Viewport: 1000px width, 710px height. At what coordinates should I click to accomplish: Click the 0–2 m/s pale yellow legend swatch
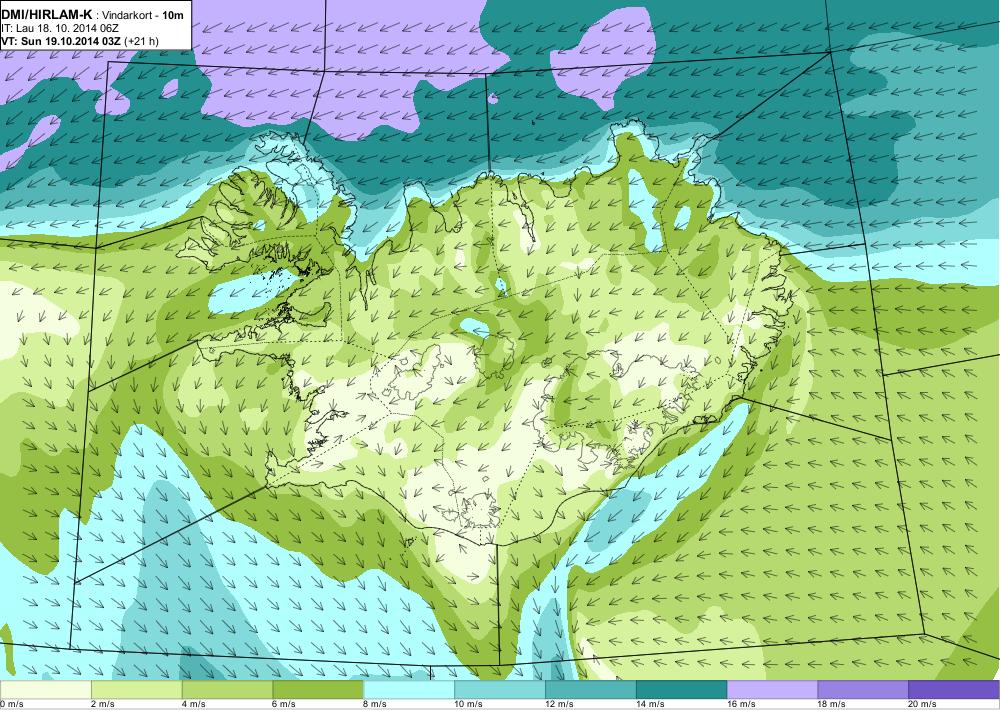tap(46, 690)
